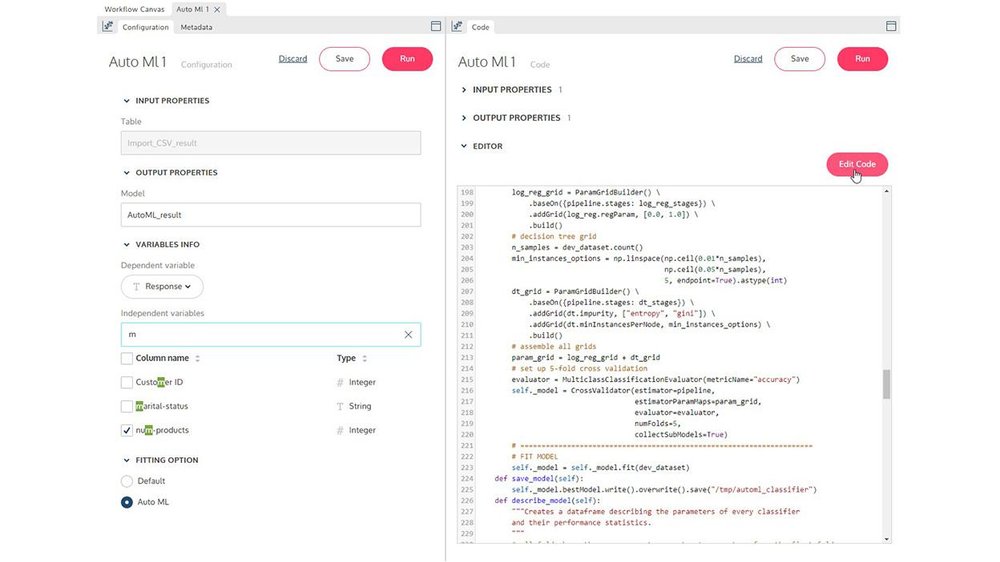Expand INPUT PROPERTIES in Code panel
Image resolution: width=1000 pixels, height=562 pixels.
point(464,90)
